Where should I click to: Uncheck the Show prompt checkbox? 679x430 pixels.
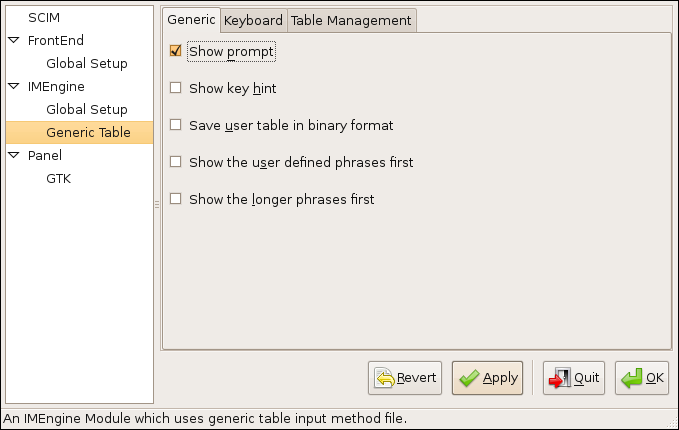(x=176, y=51)
